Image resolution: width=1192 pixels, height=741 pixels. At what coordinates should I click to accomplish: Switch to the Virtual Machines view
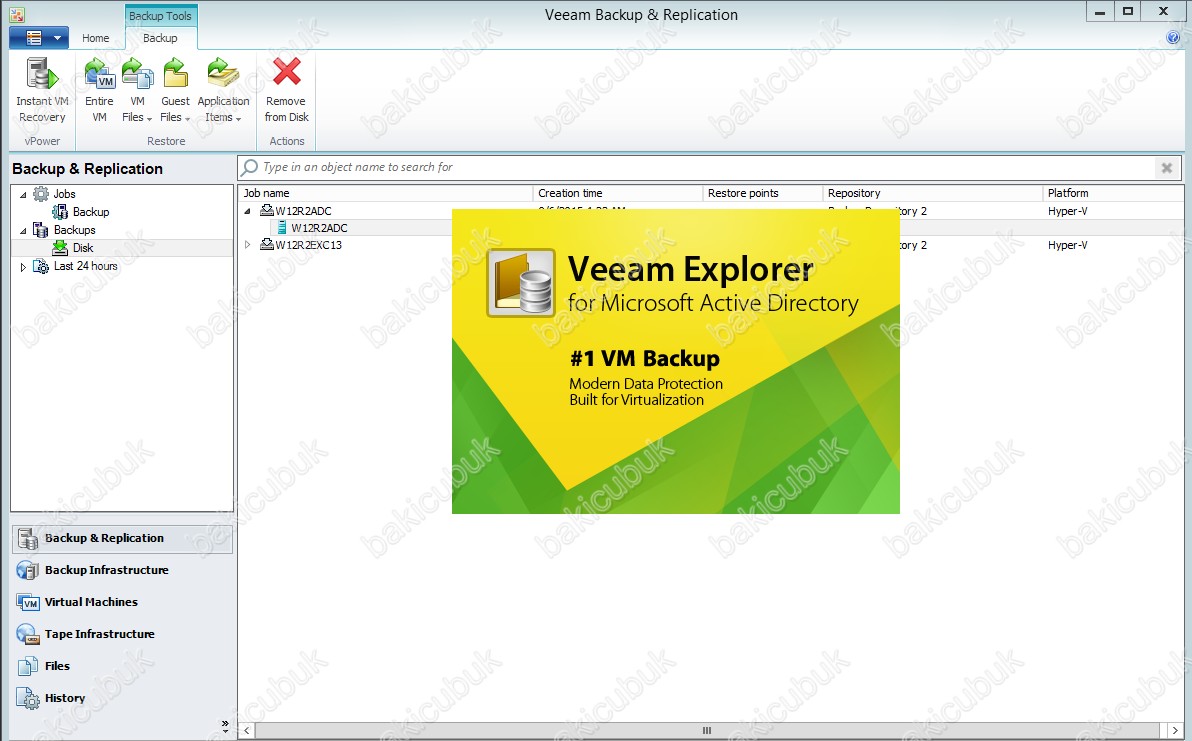tap(122, 602)
